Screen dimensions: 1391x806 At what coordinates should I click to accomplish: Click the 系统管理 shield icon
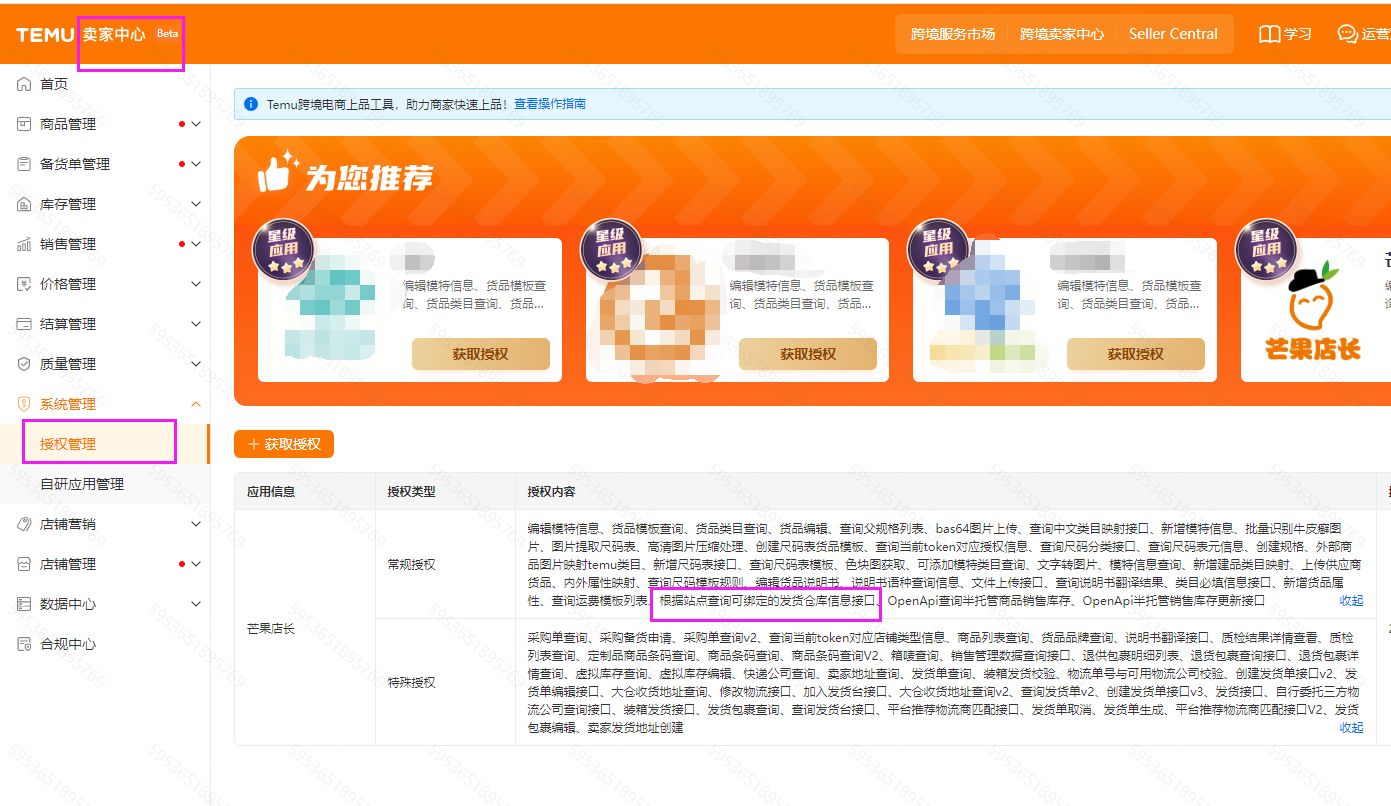click(24, 404)
